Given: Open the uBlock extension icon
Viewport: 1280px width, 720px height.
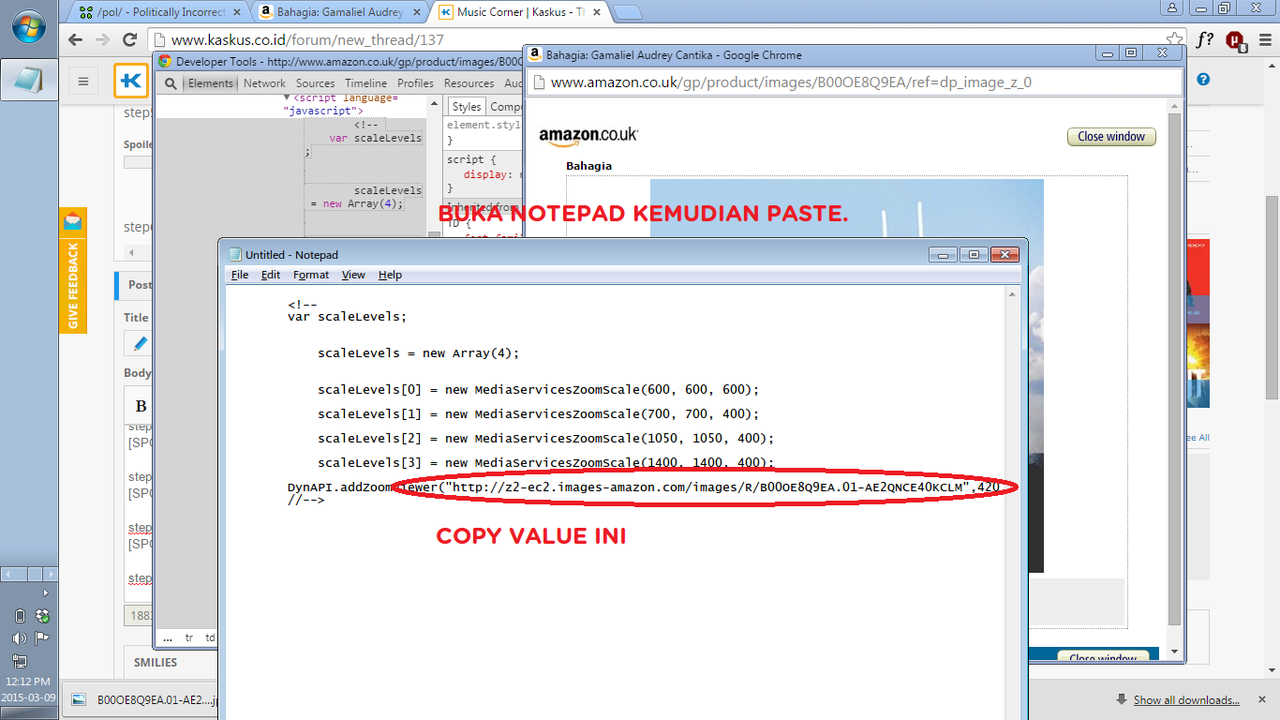Looking at the screenshot, I should pyautogui.click(x=1235, y=40).
